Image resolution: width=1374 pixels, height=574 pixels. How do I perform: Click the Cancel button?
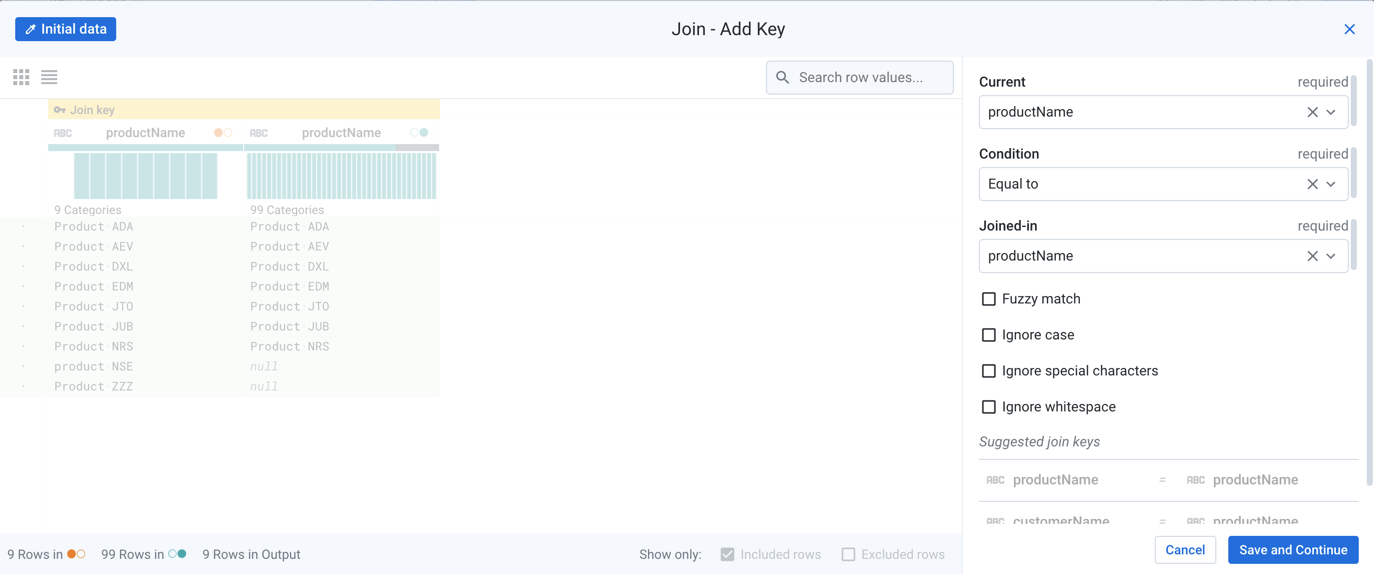pyautogui.click(x=1185, y=550)
